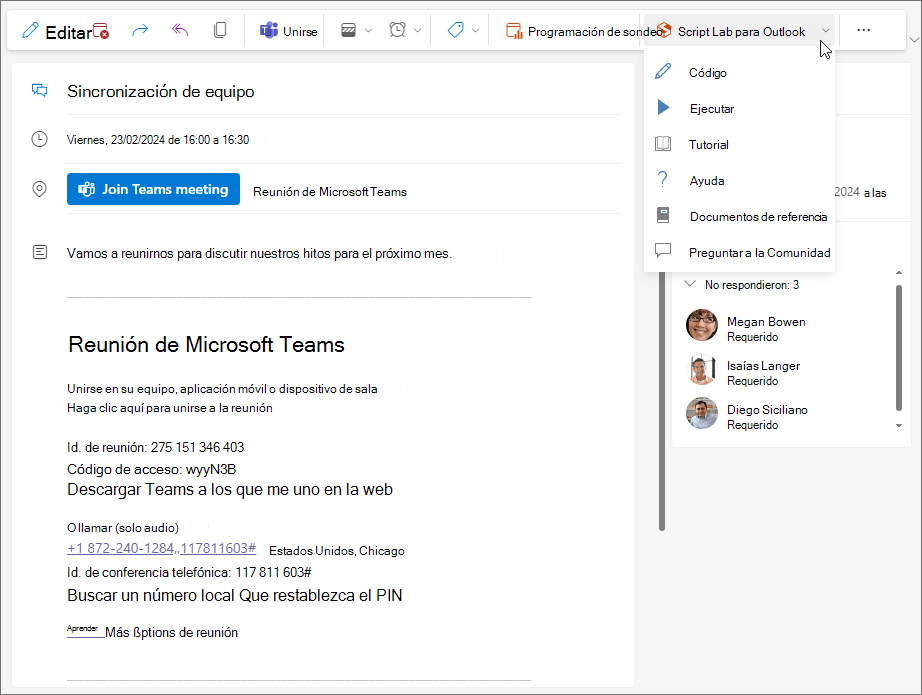
Task: Click the Reunión de Microsoft Teams heading
Action: 206,345
